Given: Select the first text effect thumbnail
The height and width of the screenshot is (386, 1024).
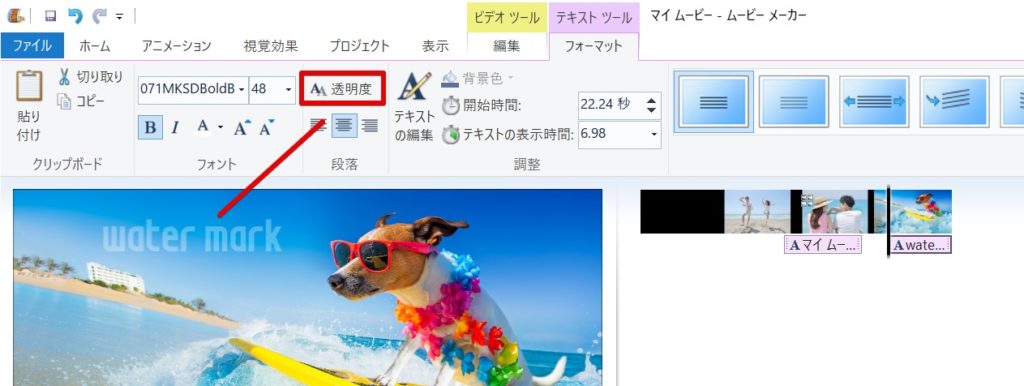Looking at the screenshot, I should 713,101.
